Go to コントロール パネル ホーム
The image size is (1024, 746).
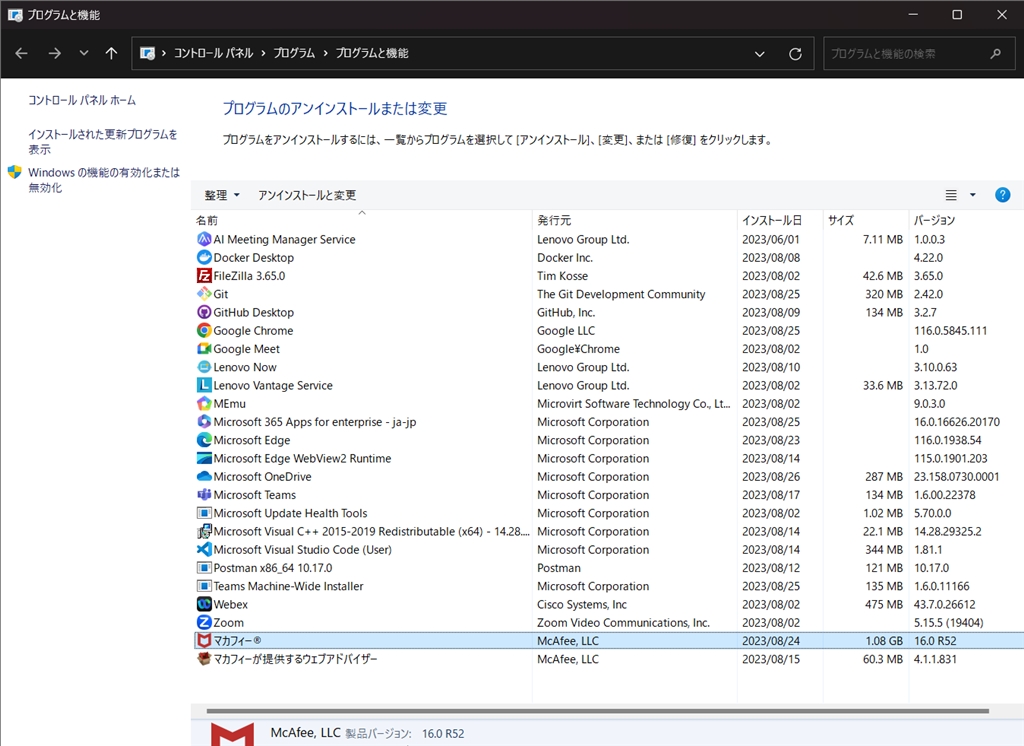point(82,100)
